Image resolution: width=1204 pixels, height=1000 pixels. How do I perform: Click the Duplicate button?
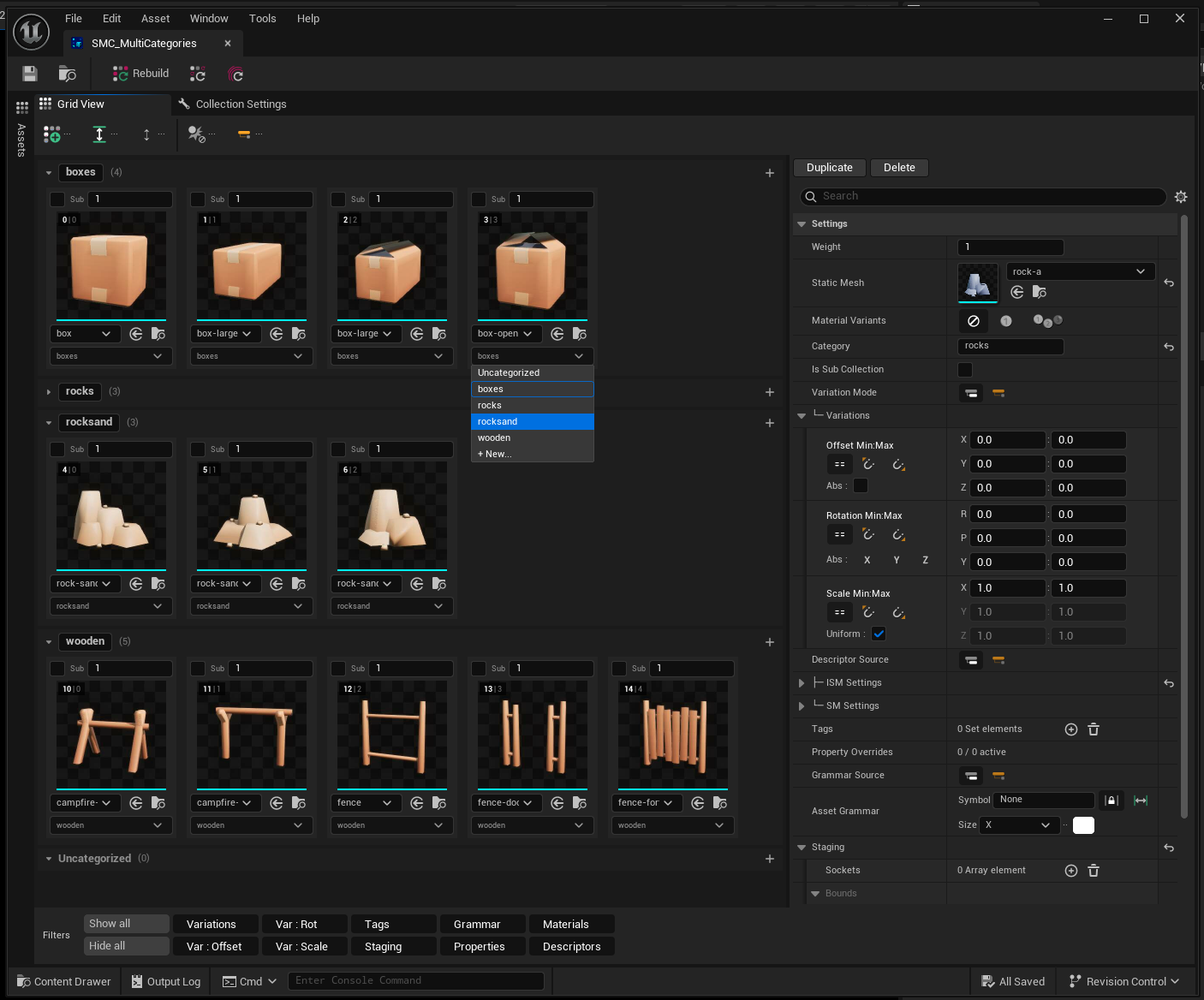coord(829,168)
